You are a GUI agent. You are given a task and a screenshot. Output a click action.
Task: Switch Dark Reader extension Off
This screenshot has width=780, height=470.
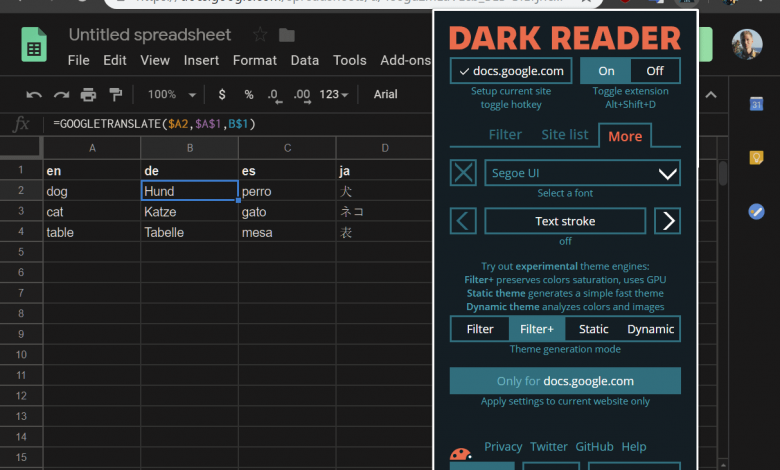pos(655,71)
